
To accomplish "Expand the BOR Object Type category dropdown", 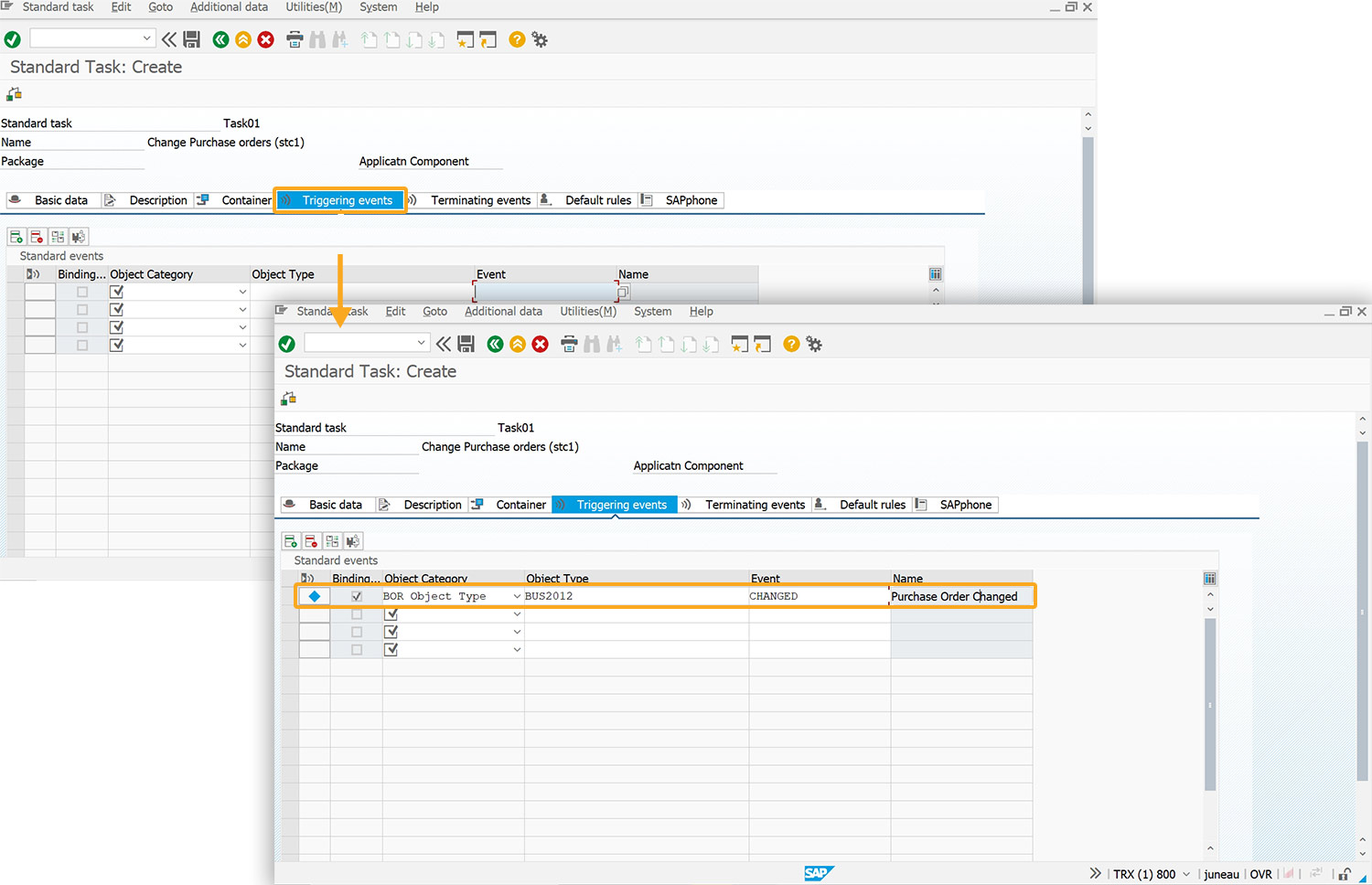I will pos(517,596).
